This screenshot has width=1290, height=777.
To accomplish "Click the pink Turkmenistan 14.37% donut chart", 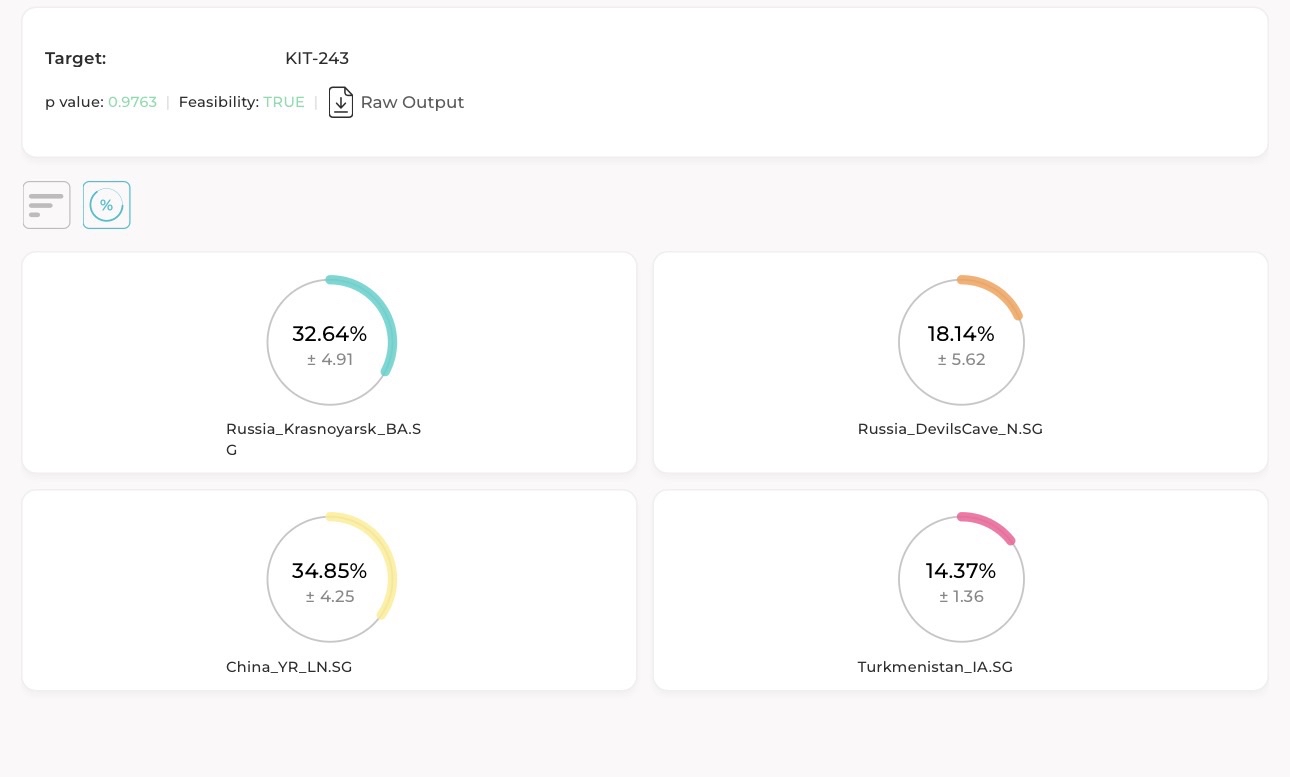I will pyautogui.click(x=961, y=578).
